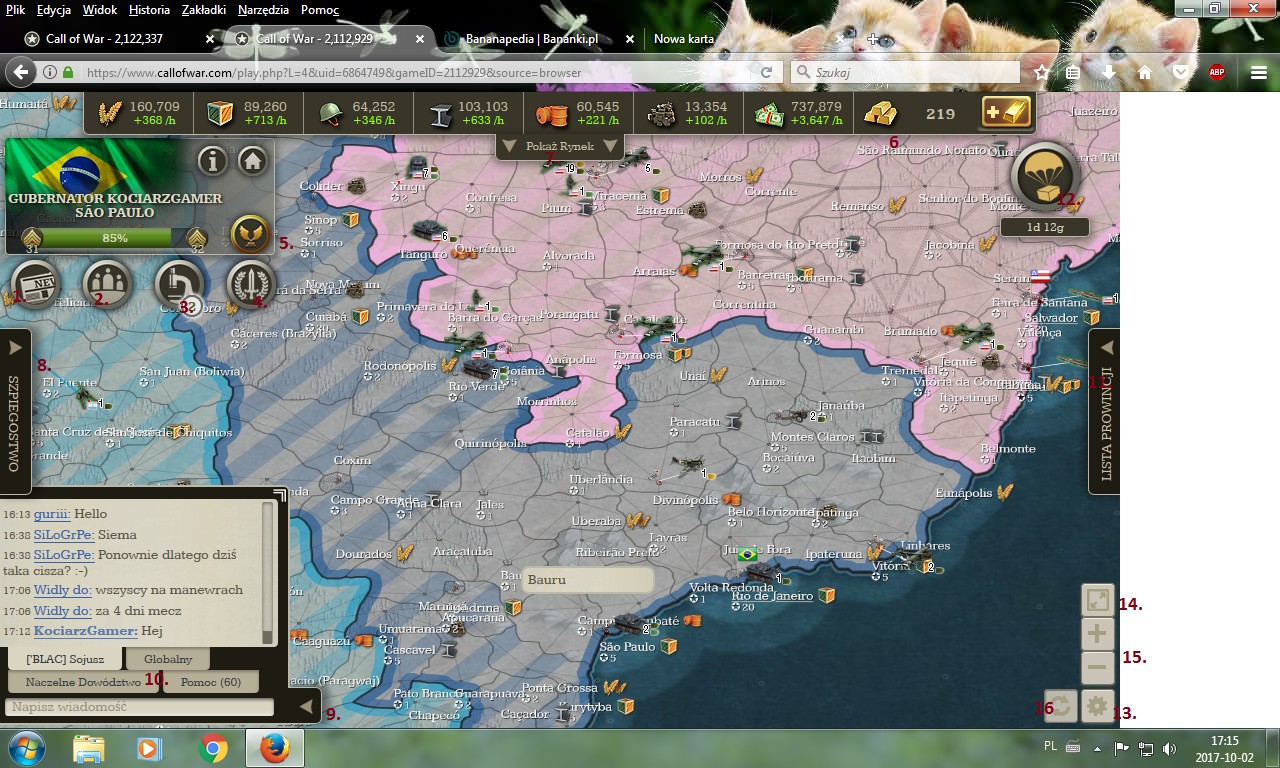
Task: Click the rare materials resource icon
Action: coord(661,114)
